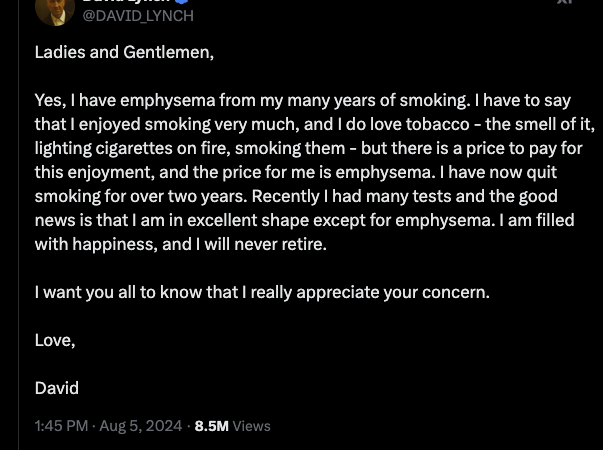The height and width of the screenshot is (450, 603).
Task: Click the line starting "news is that I am"
Action: (x=302, y=220)
